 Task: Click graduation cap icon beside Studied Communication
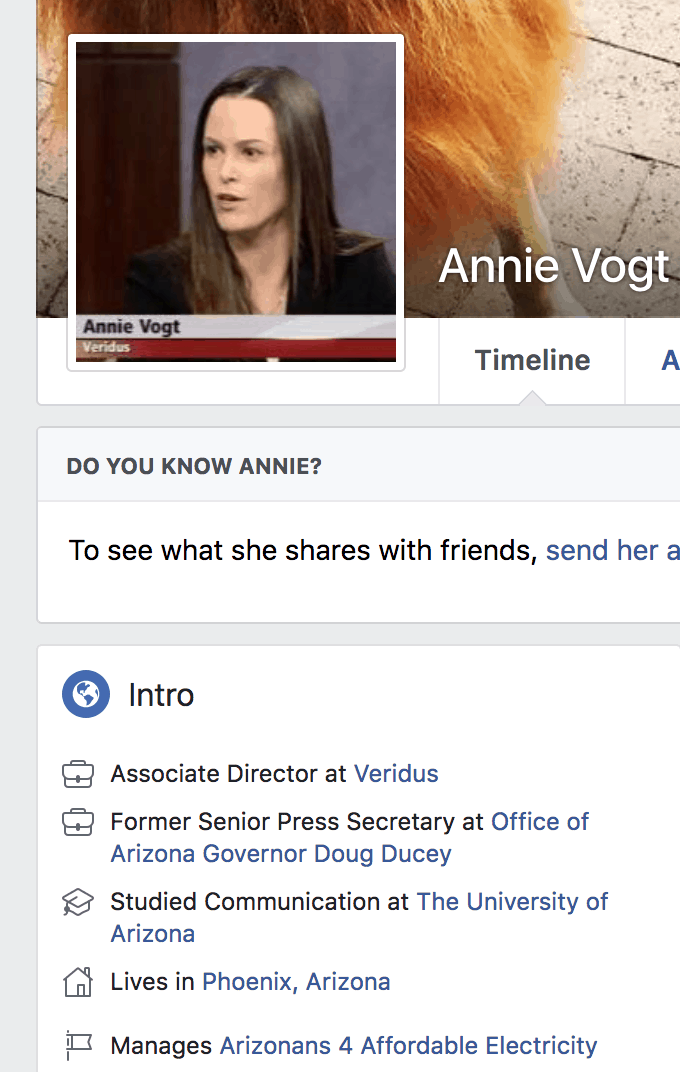[x=78, y=902]
